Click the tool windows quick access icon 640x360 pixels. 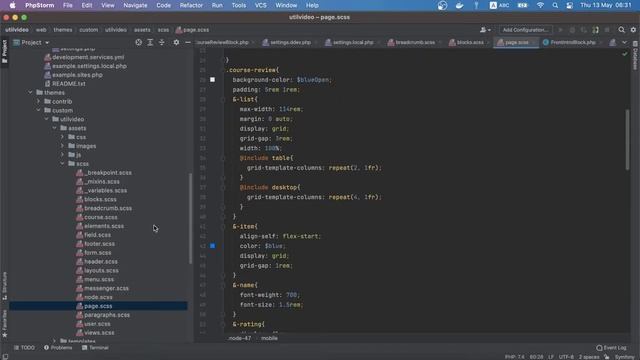pos(5,356)
